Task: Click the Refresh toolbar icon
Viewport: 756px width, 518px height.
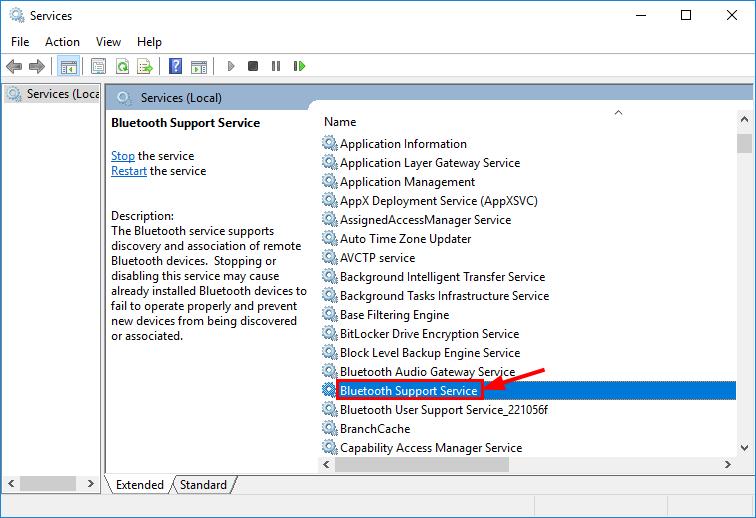Action: pyautogui.click(x=123, y=66)
